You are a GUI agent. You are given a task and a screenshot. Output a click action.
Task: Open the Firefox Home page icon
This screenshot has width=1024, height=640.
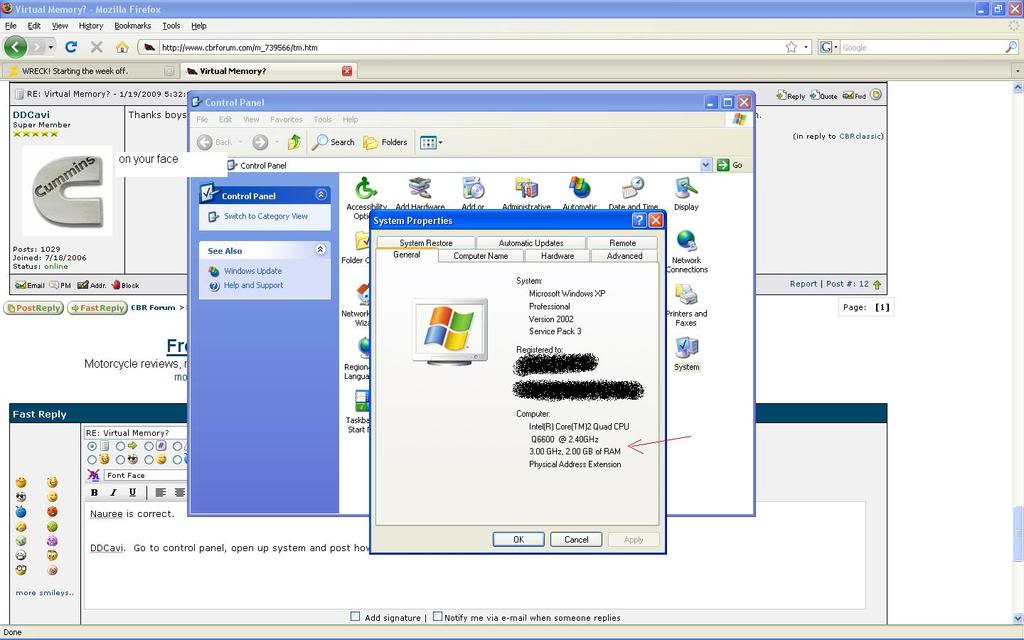coord(122,47)
